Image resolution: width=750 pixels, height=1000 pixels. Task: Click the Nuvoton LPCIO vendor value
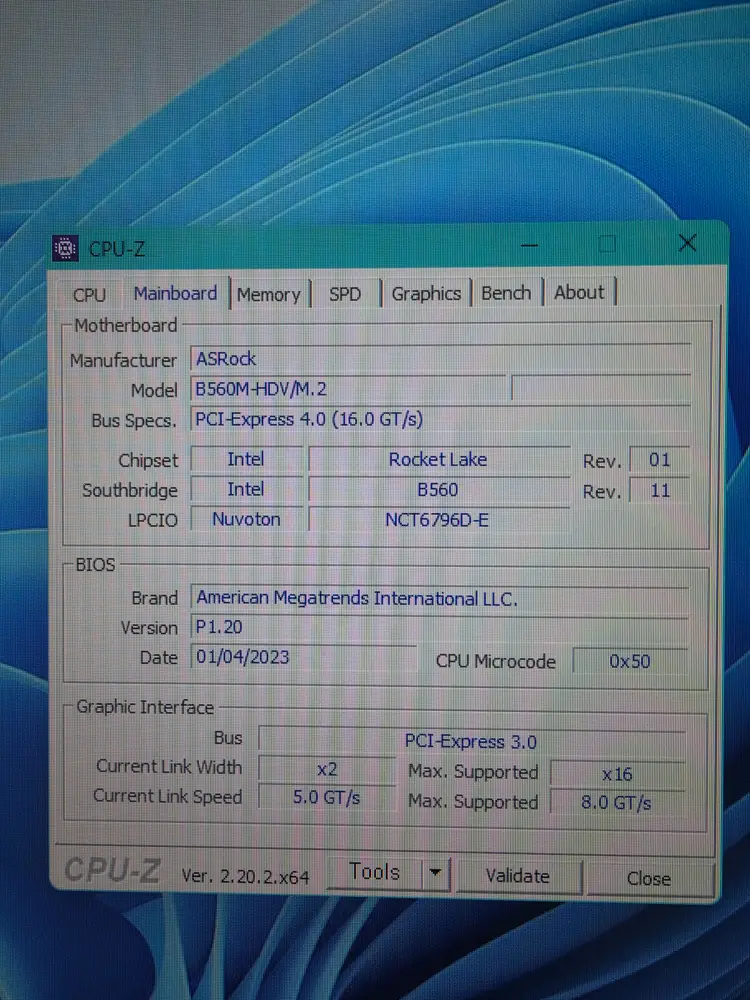point(247,519)
